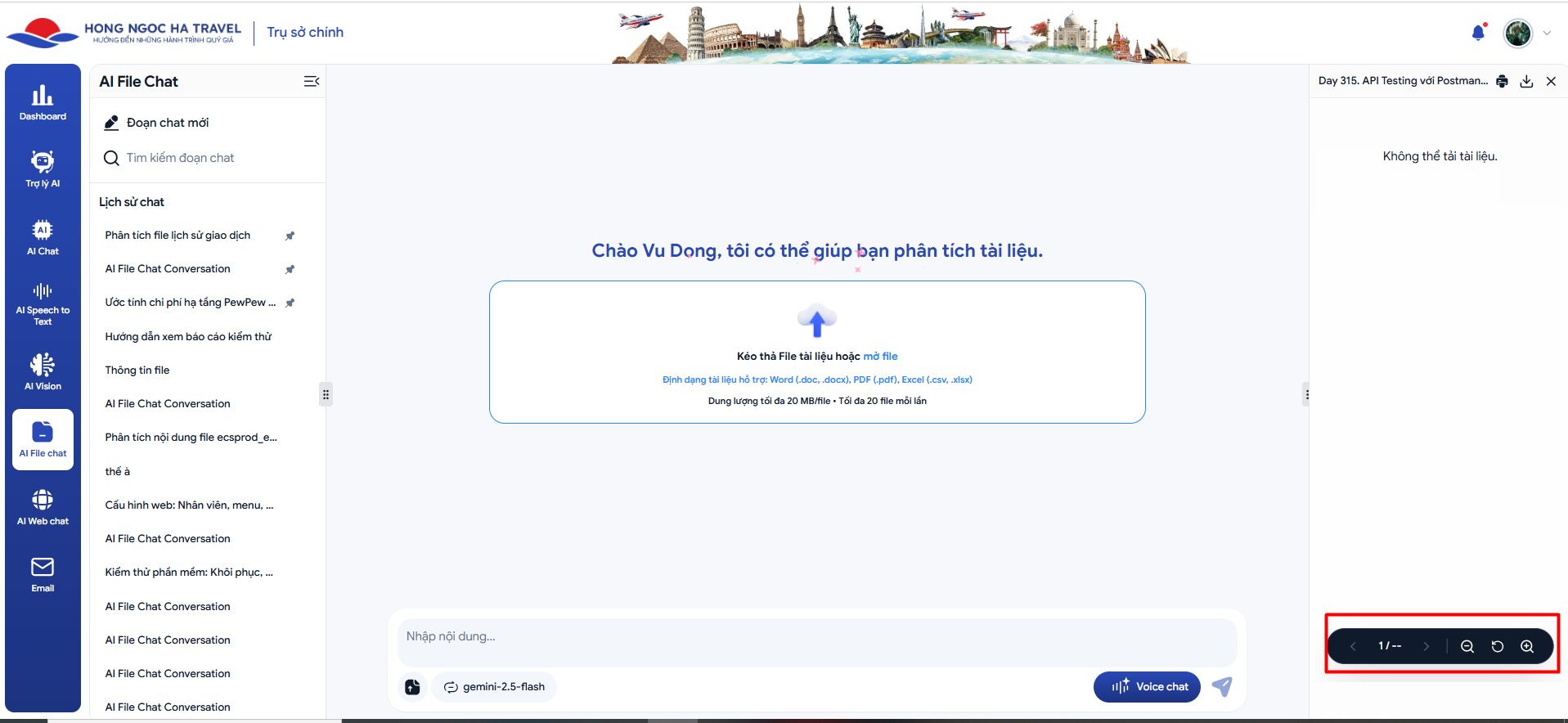The image size is (1568, 723).
Task: Open the notification bell
Action: click(x=1477, y=33)
